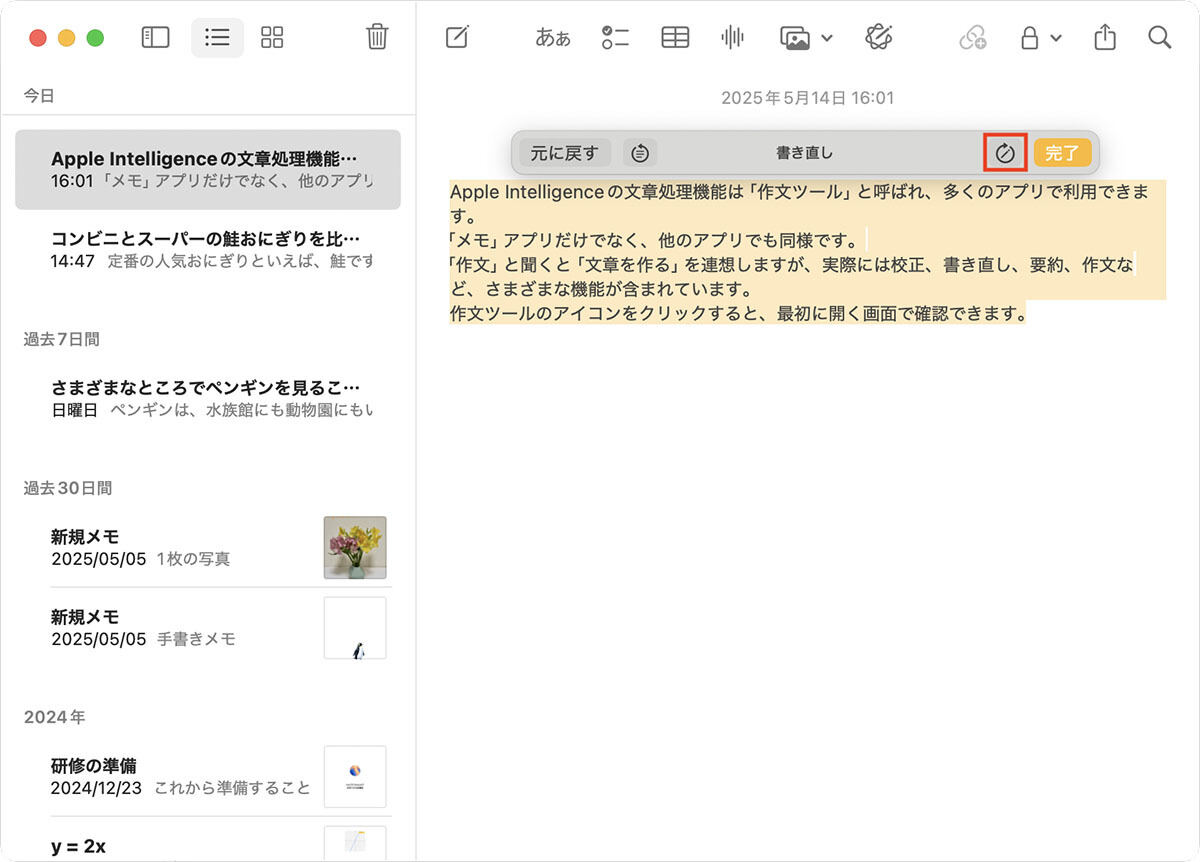Click the 完了 button
1200x862 pixels.
point(1062,153)
